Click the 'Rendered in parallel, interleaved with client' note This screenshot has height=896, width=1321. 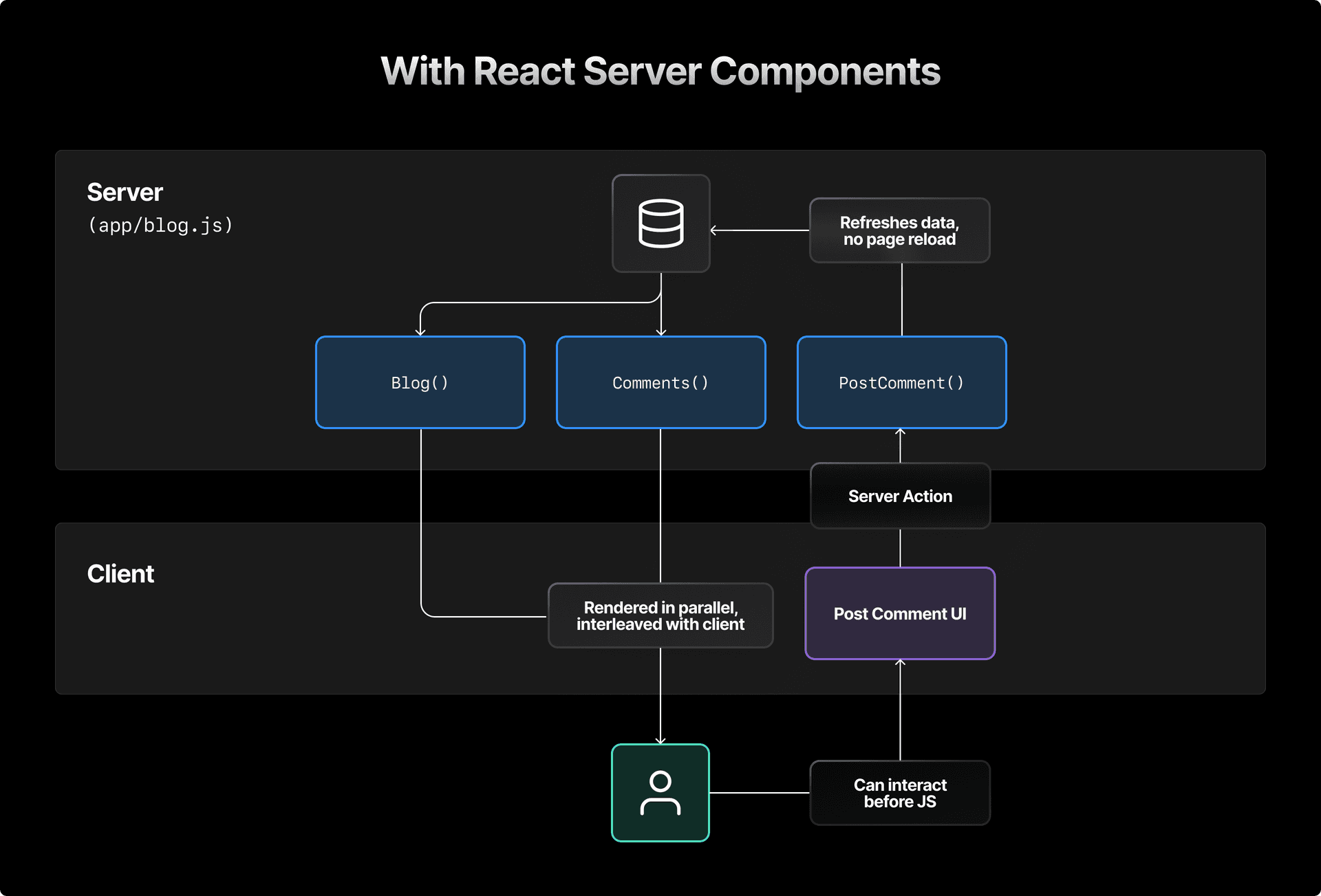click(x=660, y=615)
